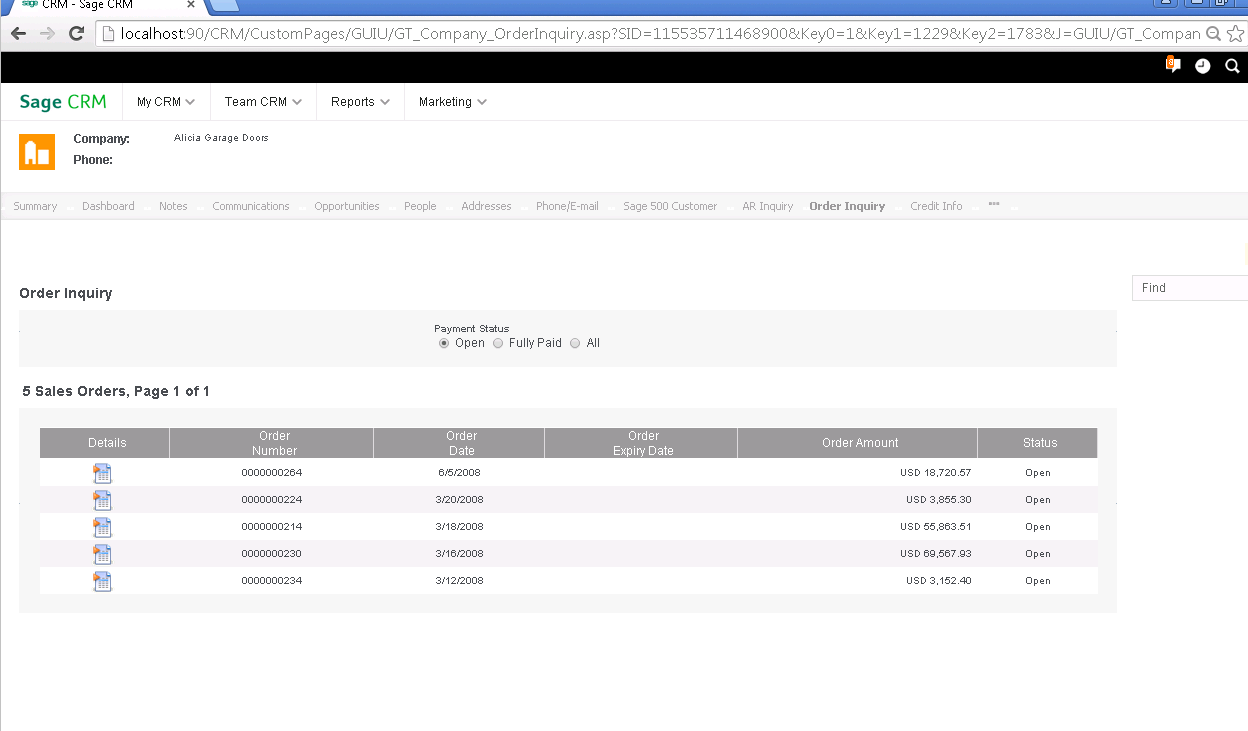Open details icon for order 0000000224
This screenshot has height=731, width=1248.
102,500
